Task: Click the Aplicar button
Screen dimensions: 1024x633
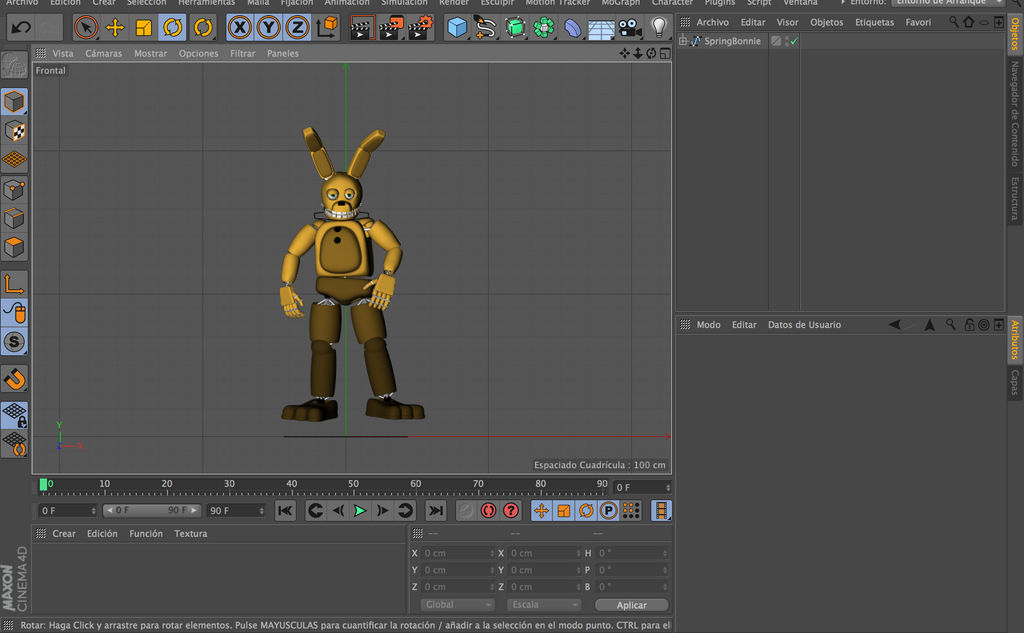Action: [632, 605]
